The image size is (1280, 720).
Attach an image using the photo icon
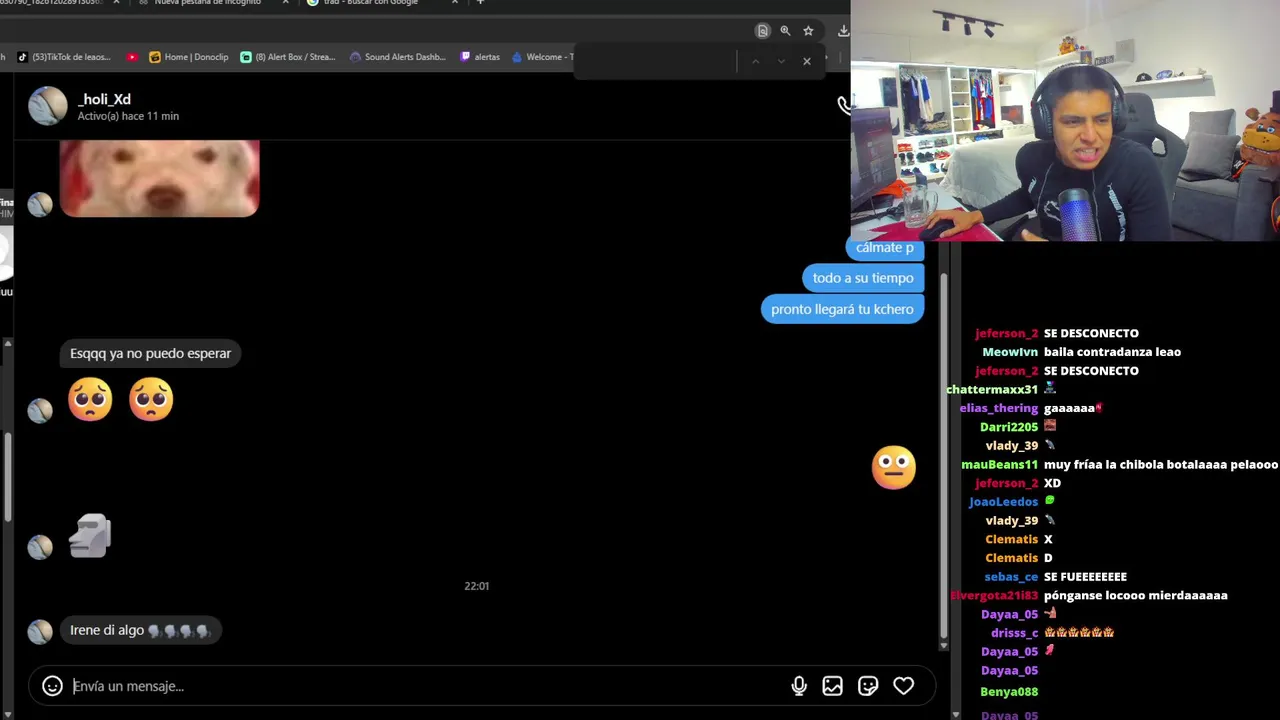click(x=832, y=686)
